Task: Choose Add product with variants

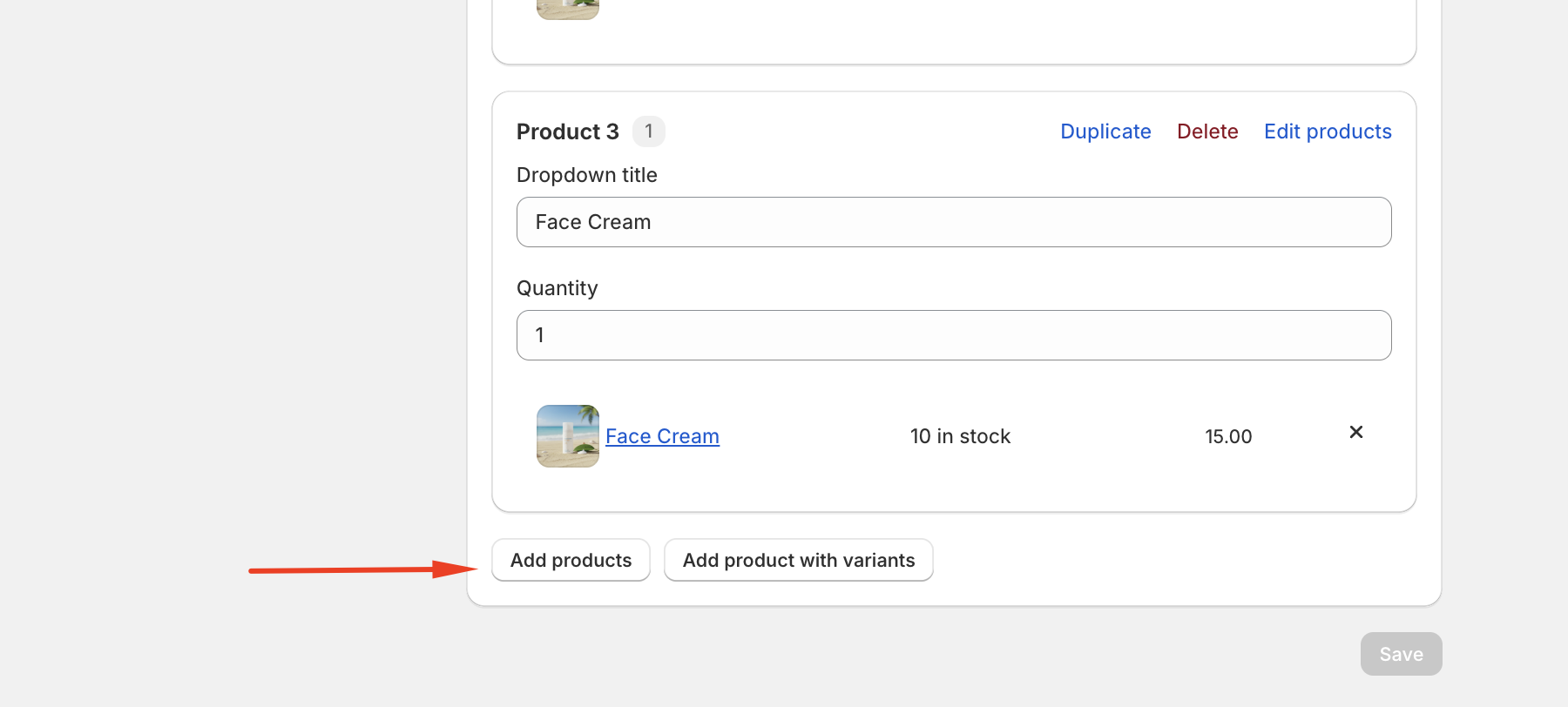Action: (798, 560)
